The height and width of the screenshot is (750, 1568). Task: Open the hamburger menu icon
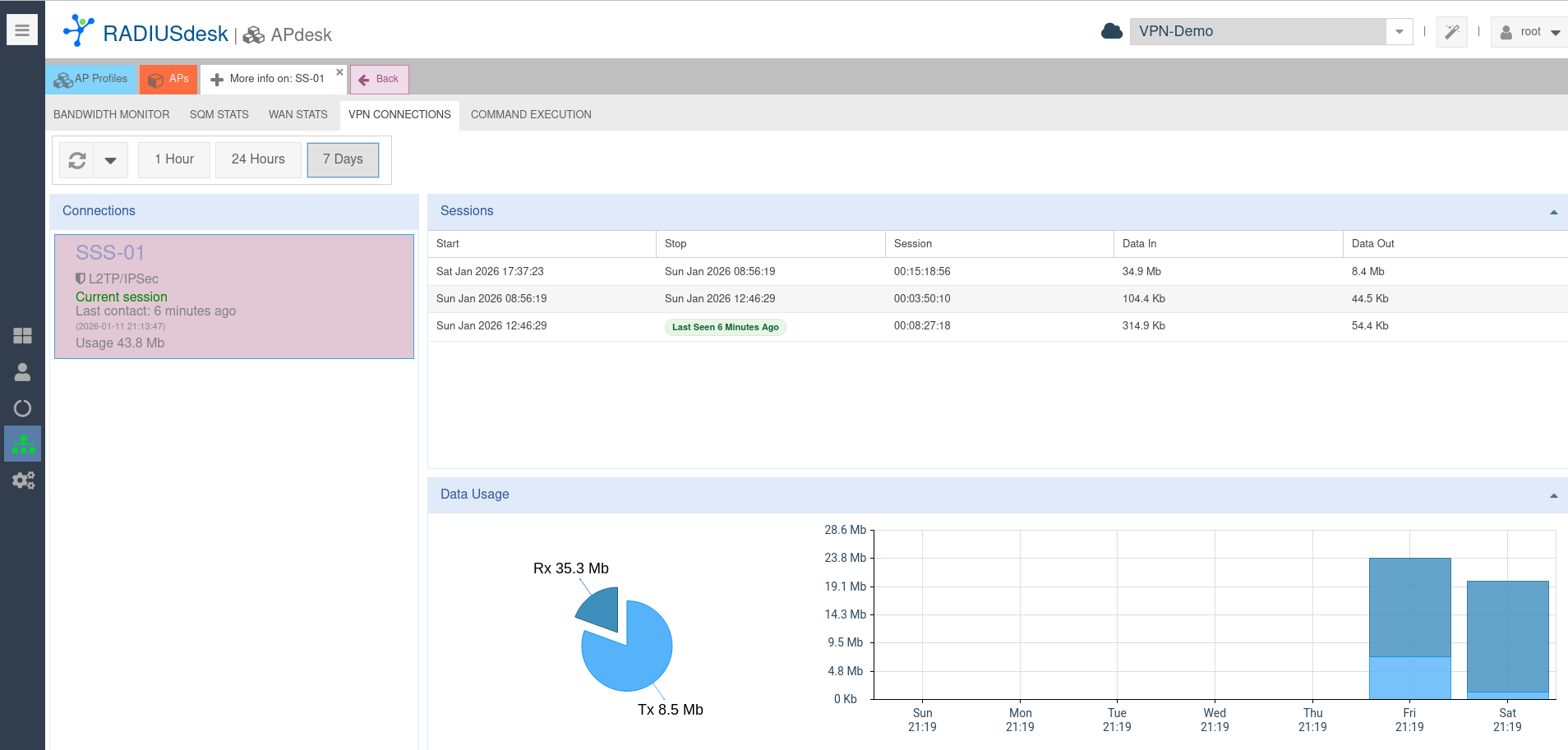22,30
